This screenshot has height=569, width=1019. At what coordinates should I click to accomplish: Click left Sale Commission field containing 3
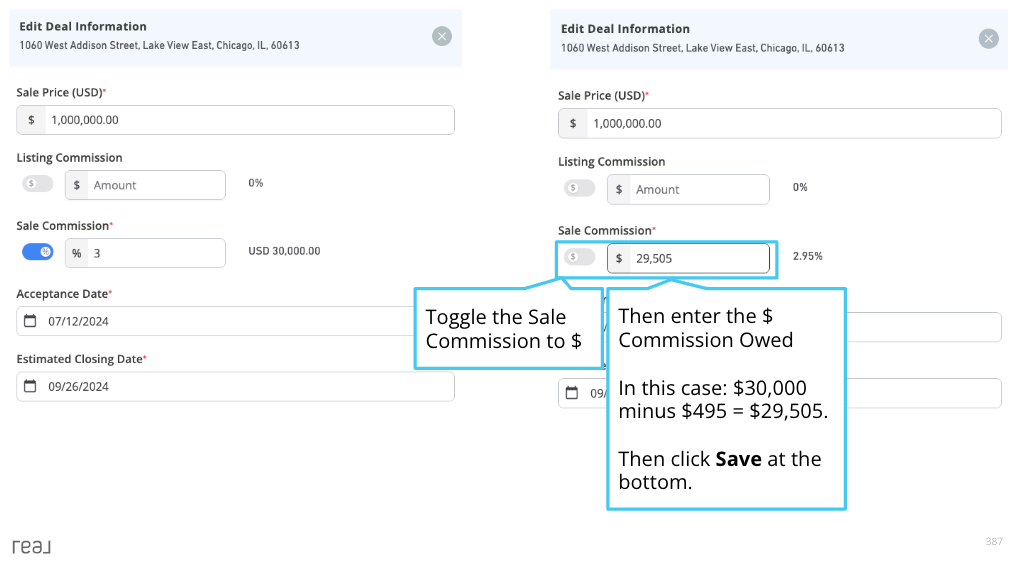(x=145, y=253)
